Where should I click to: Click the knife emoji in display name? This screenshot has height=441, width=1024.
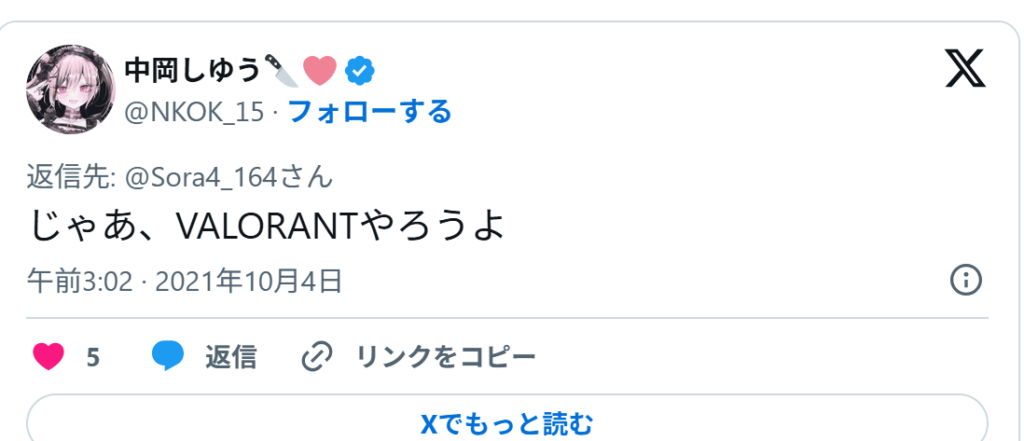click(281, 71)
